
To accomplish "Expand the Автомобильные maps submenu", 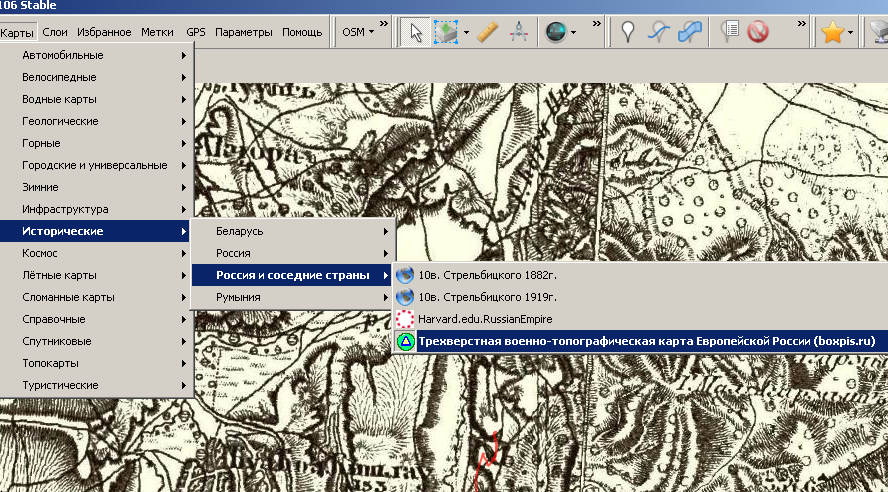I will tap(96, 55).
